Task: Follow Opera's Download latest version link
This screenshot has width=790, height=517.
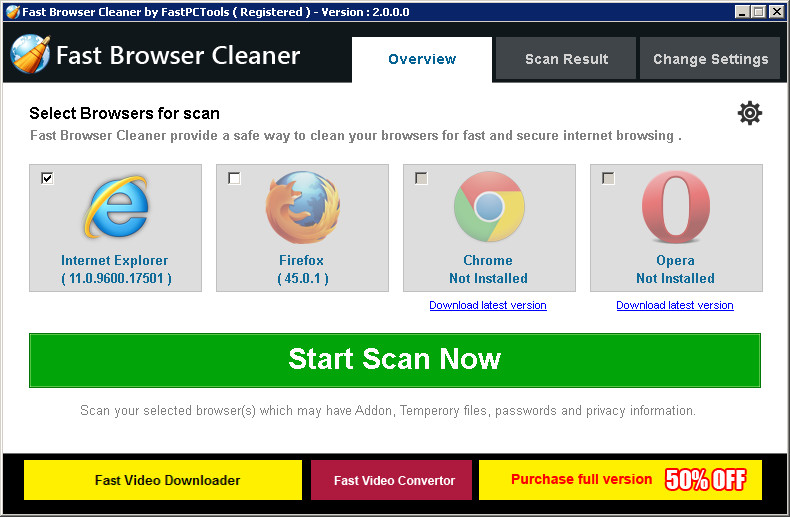Action: 675,305
